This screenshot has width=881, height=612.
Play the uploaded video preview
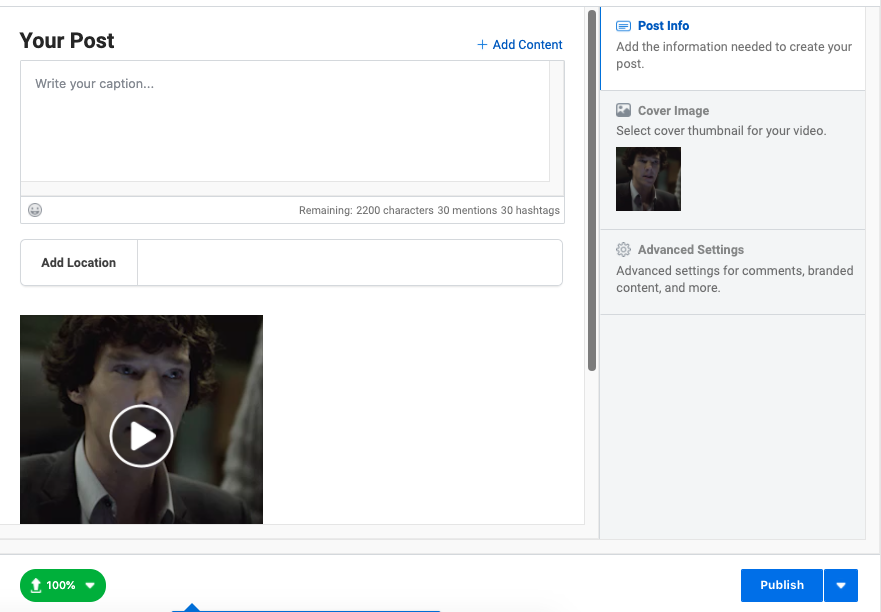[x=141, y=436]
